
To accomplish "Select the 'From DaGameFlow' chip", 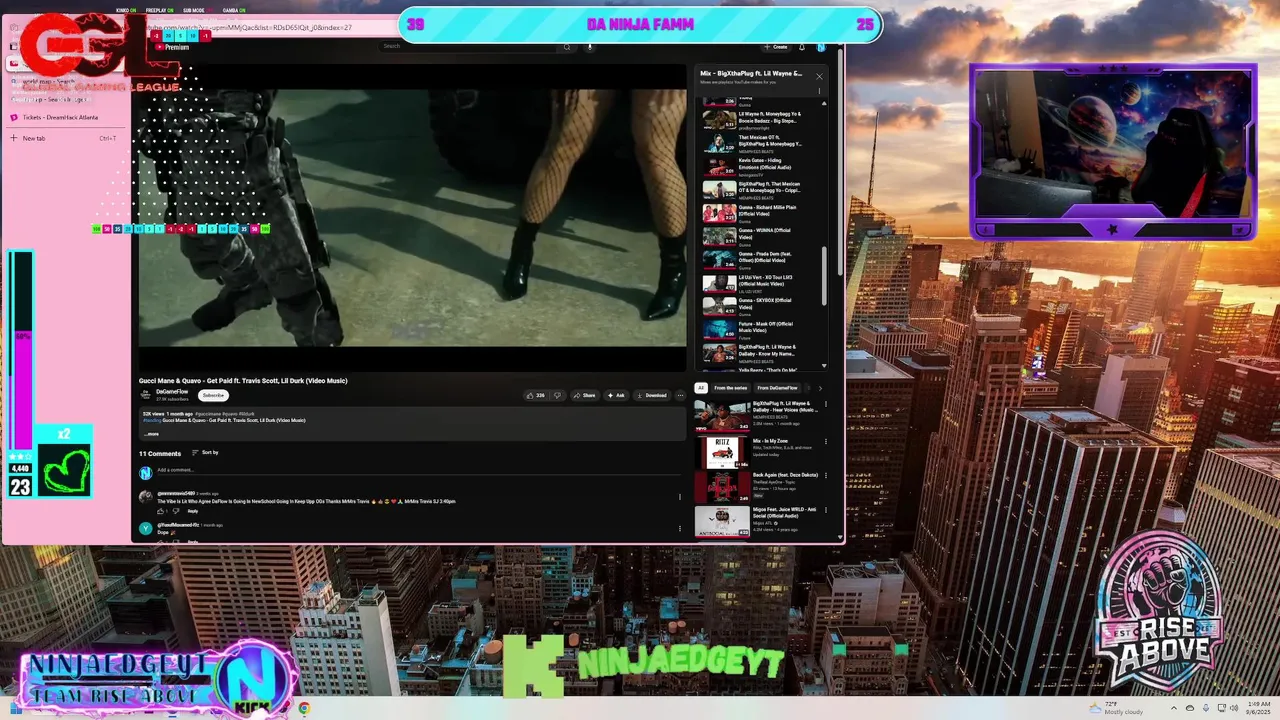I will (x=777, y=388).
